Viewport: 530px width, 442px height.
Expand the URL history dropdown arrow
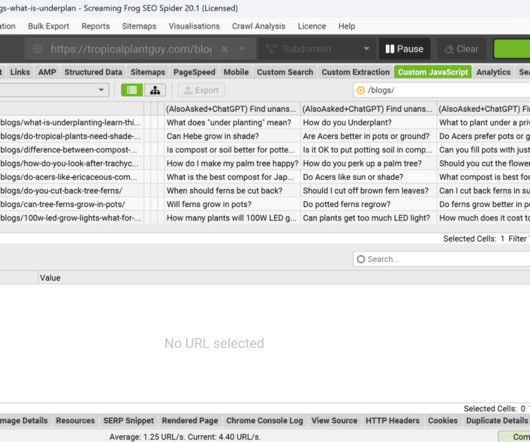click(x=242, y=49)
